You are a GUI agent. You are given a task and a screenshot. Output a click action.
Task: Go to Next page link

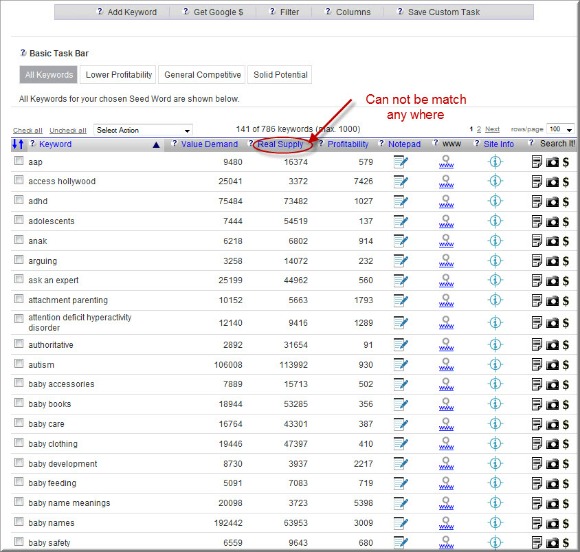492,129
